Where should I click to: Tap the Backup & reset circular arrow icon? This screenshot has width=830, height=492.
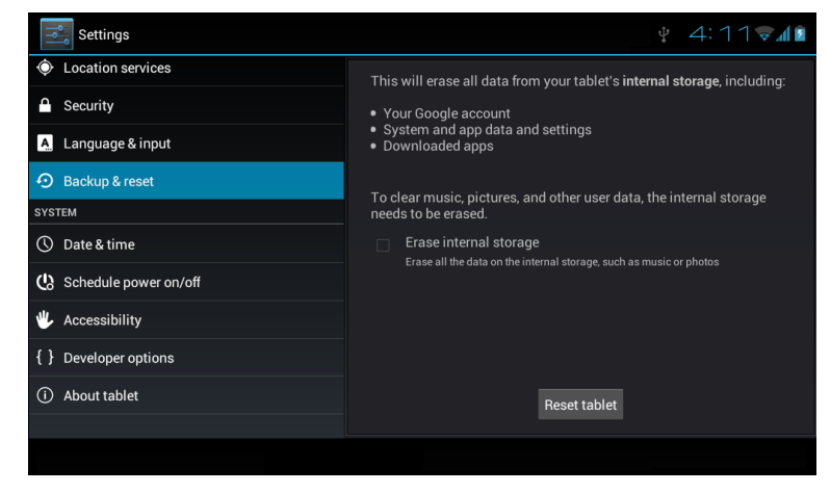[x=45, y=181]
